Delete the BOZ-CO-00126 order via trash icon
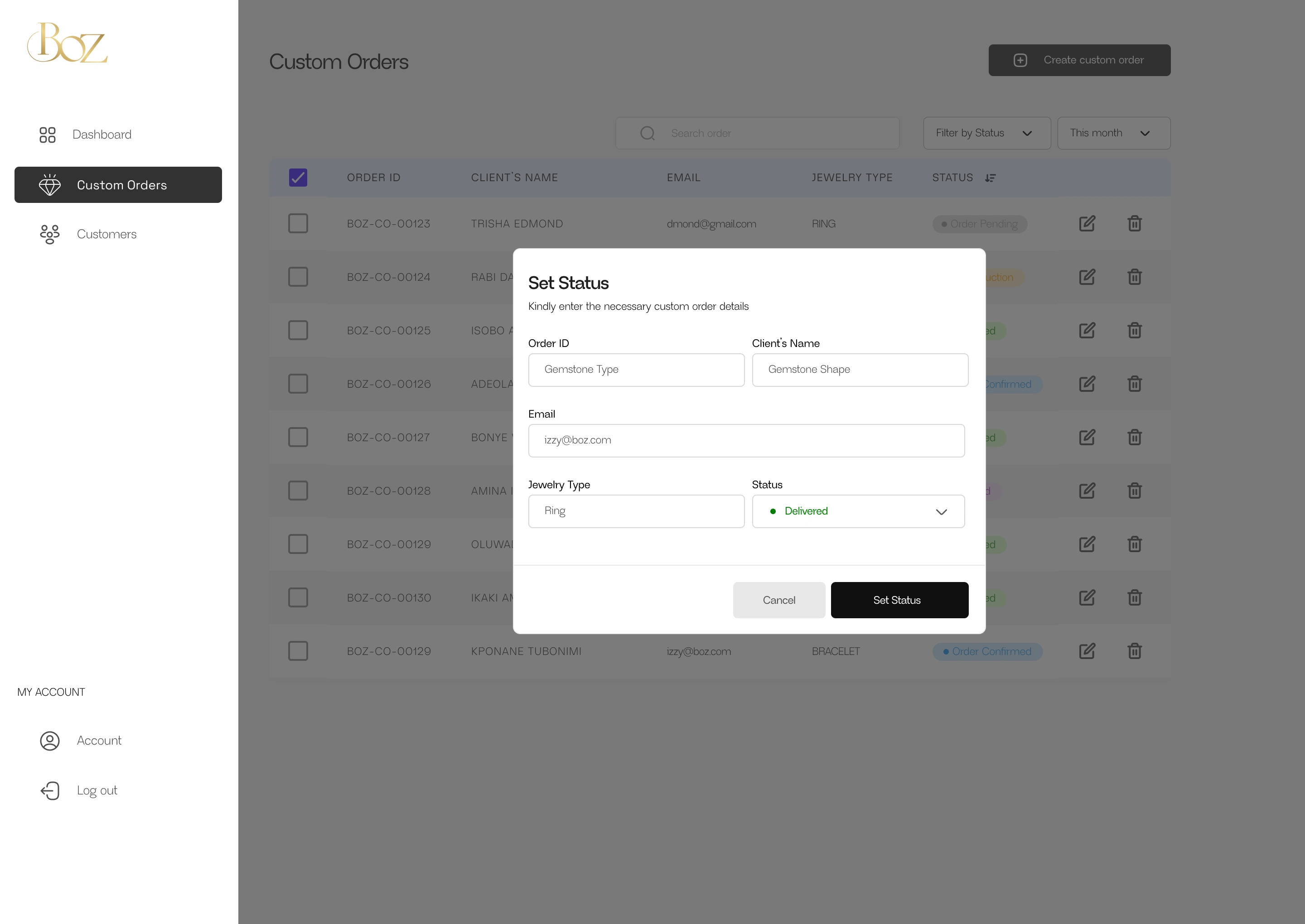The height and width of the screenshot is (924, 1305). tap(1134, 384)
